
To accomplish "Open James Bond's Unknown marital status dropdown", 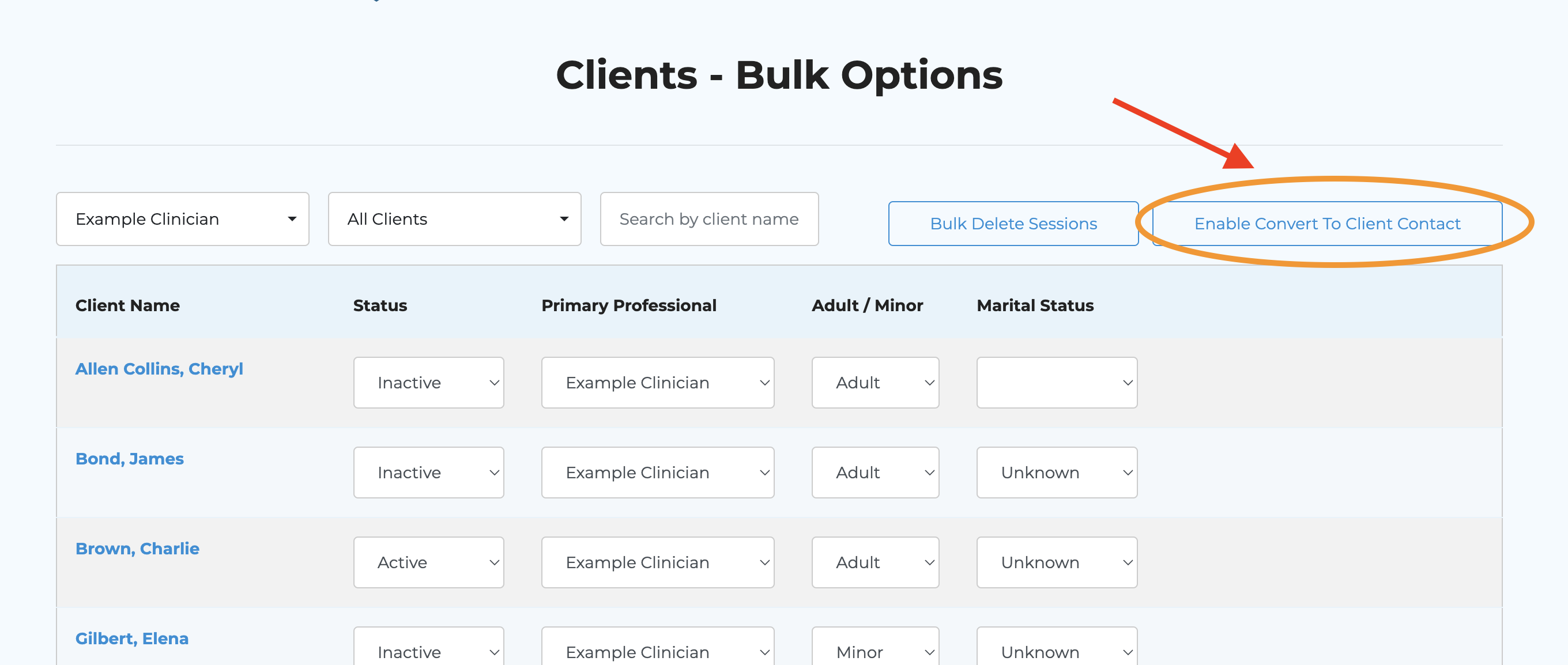I will click(x=1057, y=473).
